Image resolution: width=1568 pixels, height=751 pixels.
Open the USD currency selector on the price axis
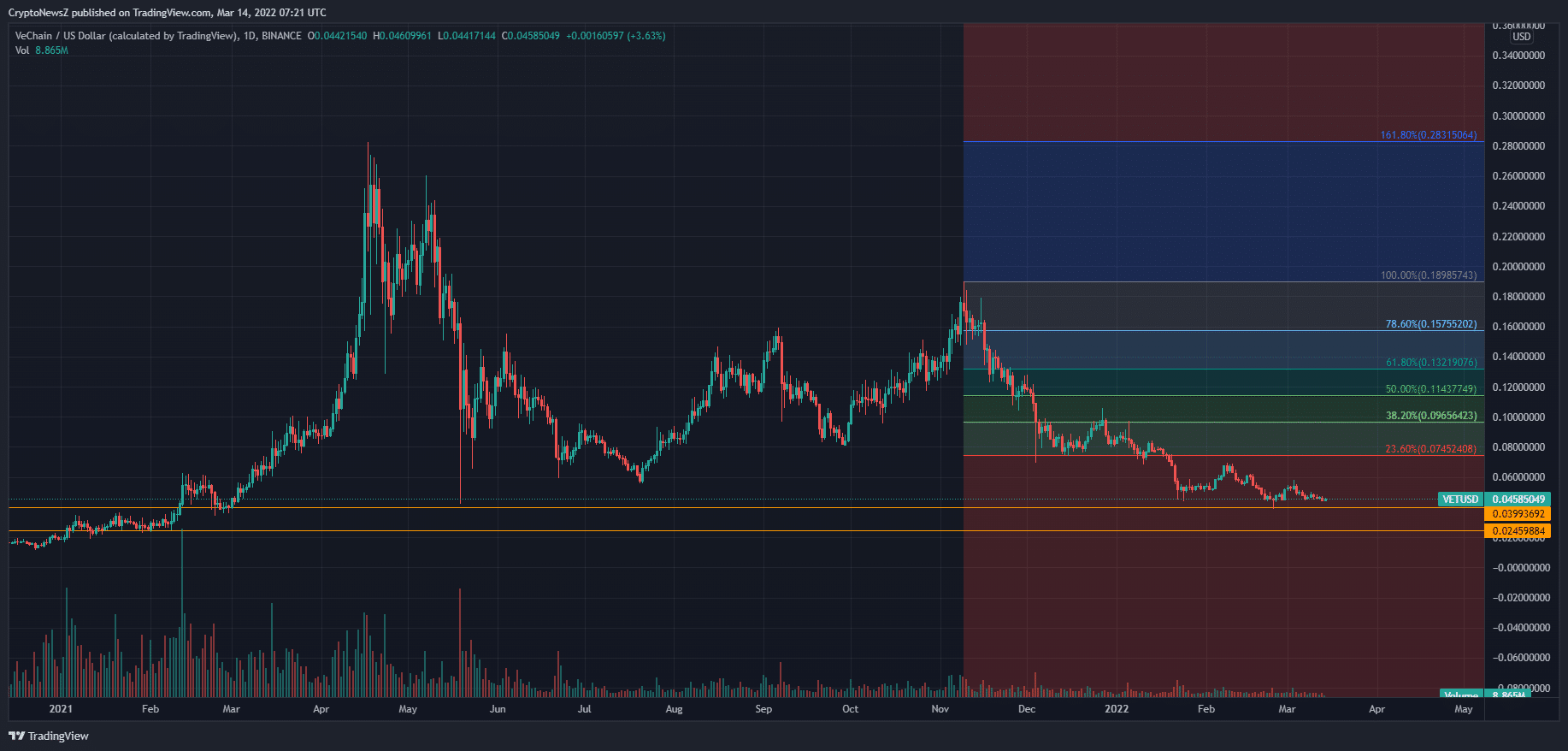click(x=1522, y=37)
